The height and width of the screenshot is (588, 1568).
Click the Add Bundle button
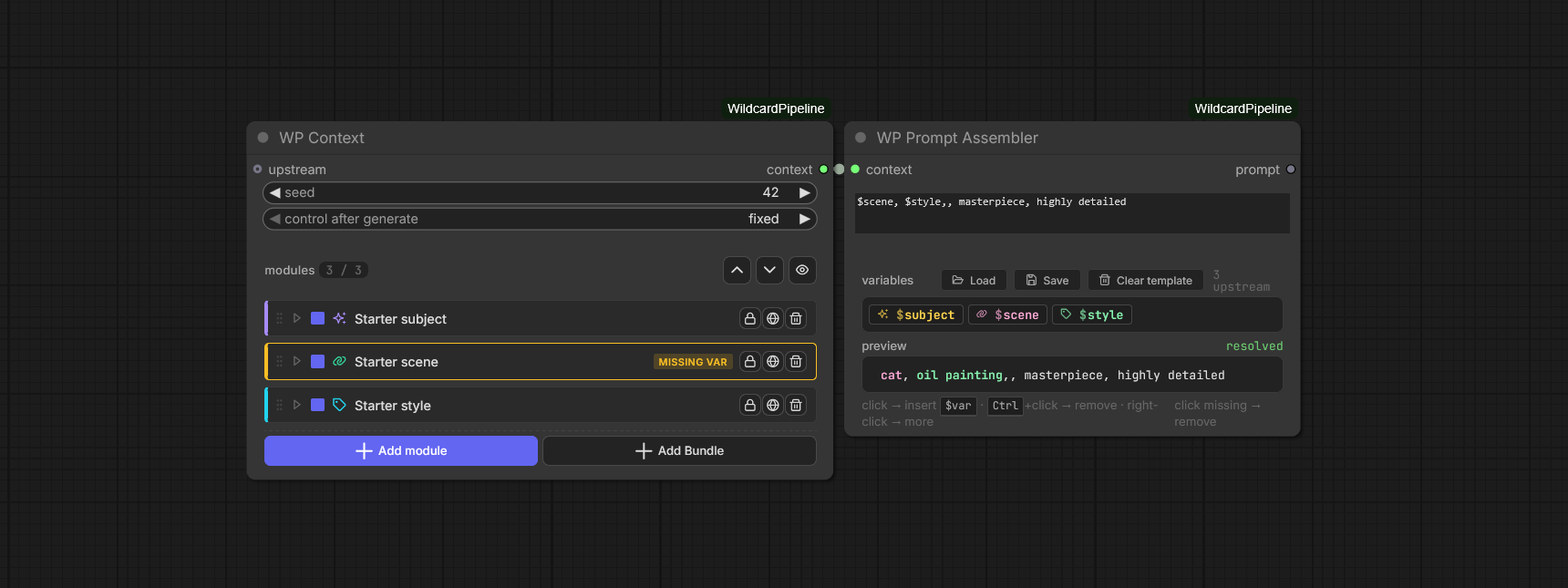(679, 450)
